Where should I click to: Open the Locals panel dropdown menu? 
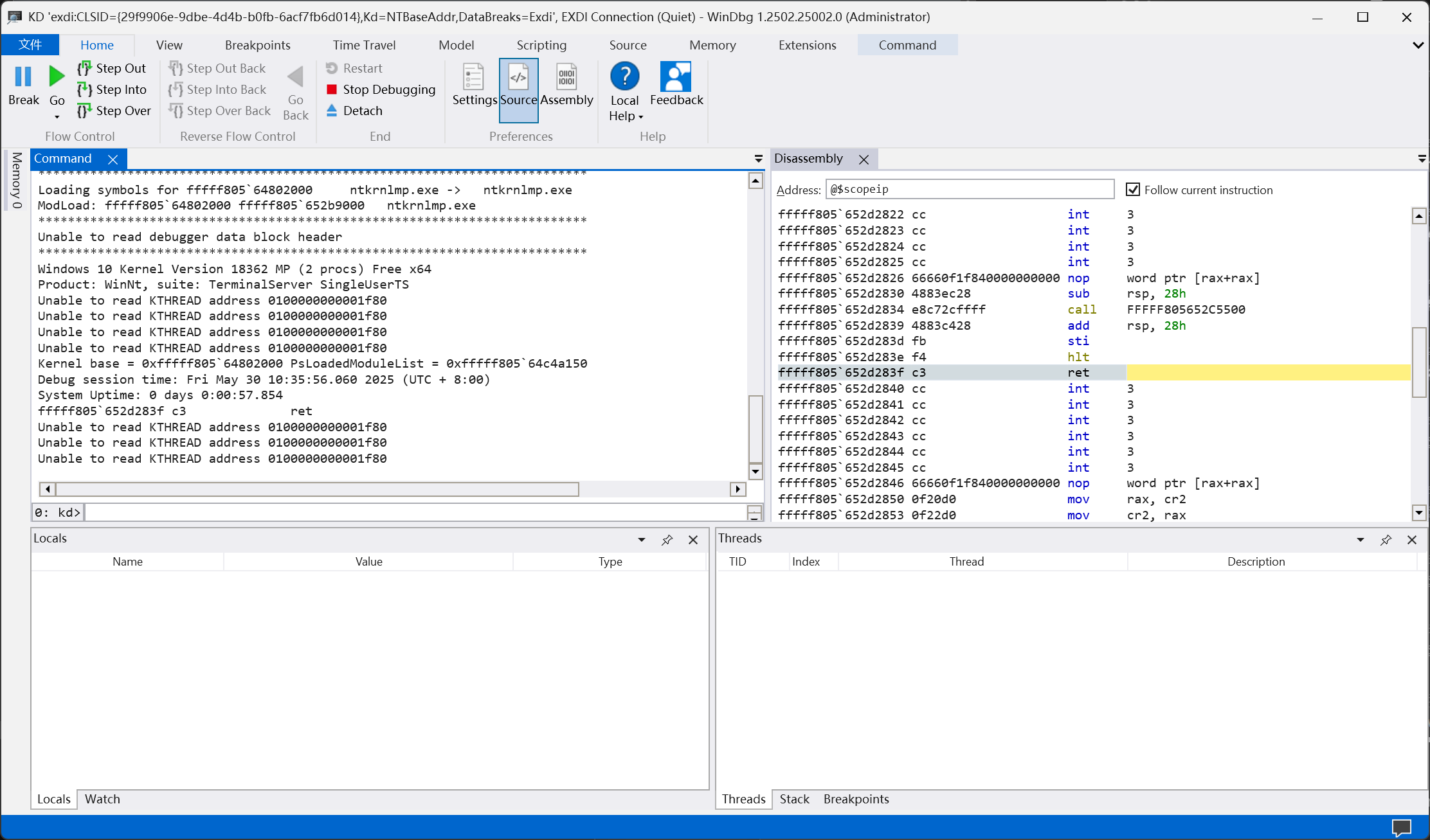641,540
